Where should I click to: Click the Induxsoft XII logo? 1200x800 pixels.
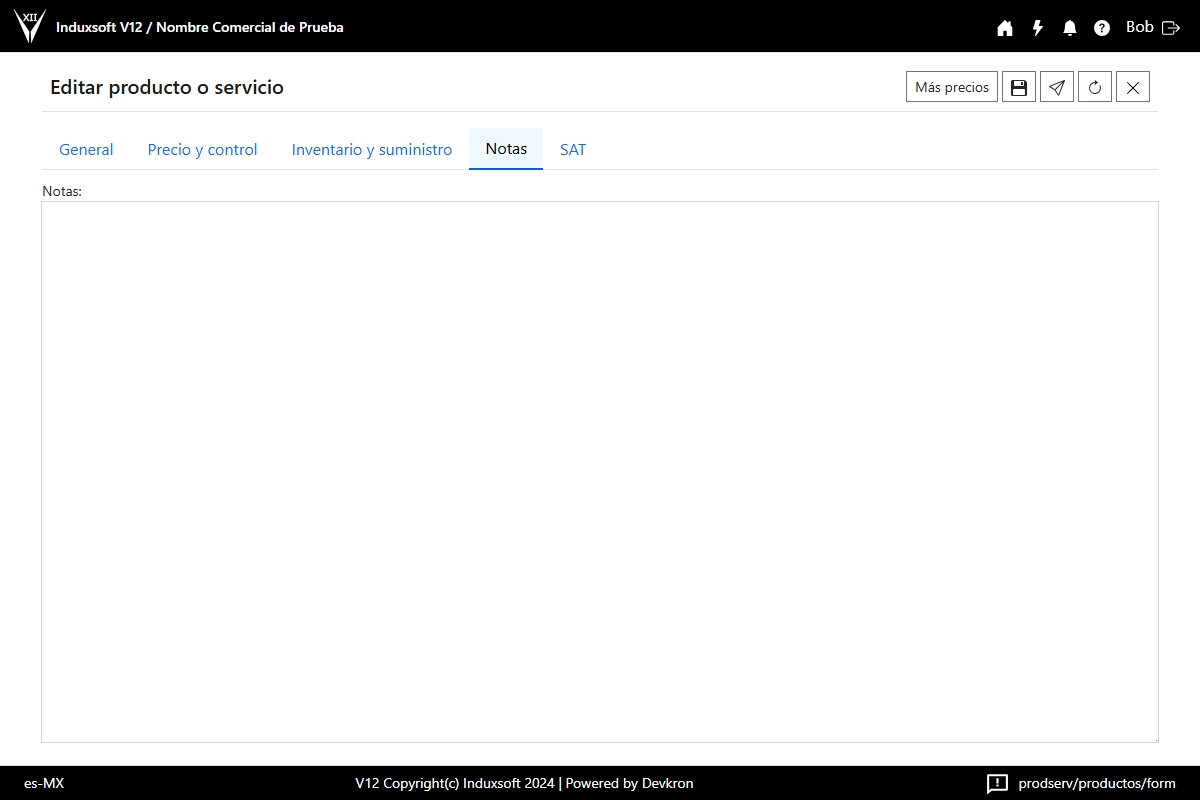tap(30, 26)
